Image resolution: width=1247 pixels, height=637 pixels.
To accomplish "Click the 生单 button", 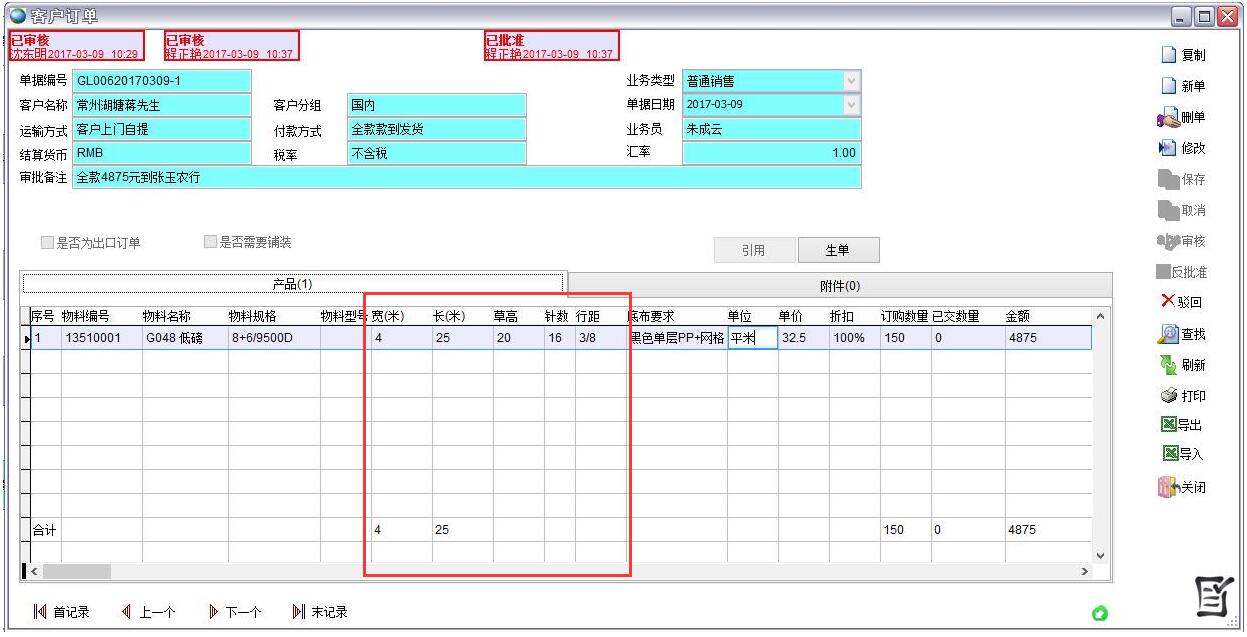I will click(838, 249).
